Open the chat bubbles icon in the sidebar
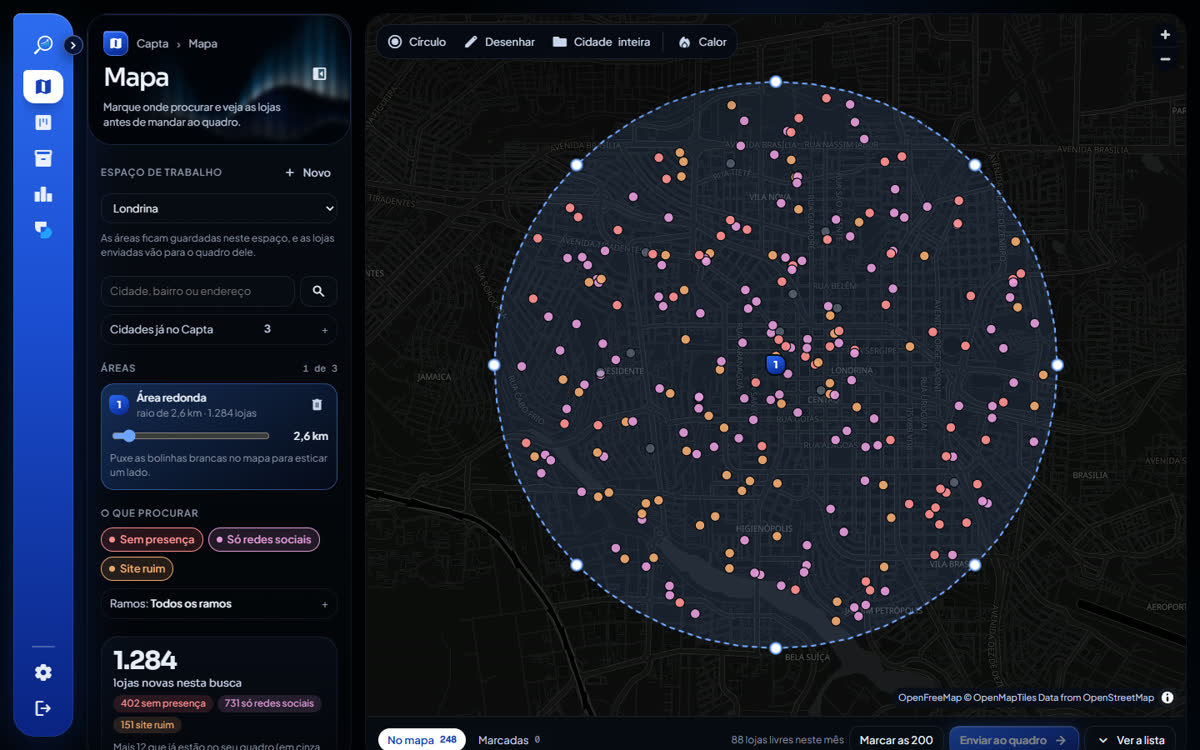The image size is (1200, 750). (x=43, y=230)
